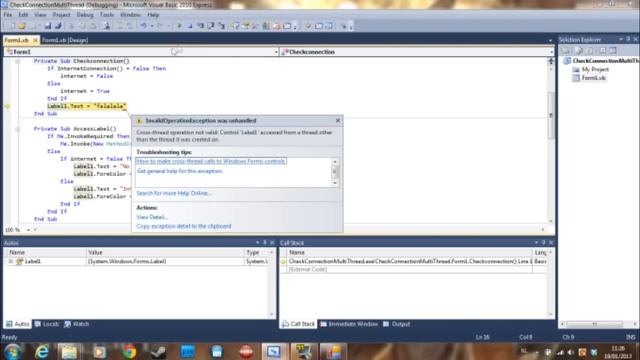Click Search for more Help Online
Screen dimensions: 640x360
click(x=174, y=193)
